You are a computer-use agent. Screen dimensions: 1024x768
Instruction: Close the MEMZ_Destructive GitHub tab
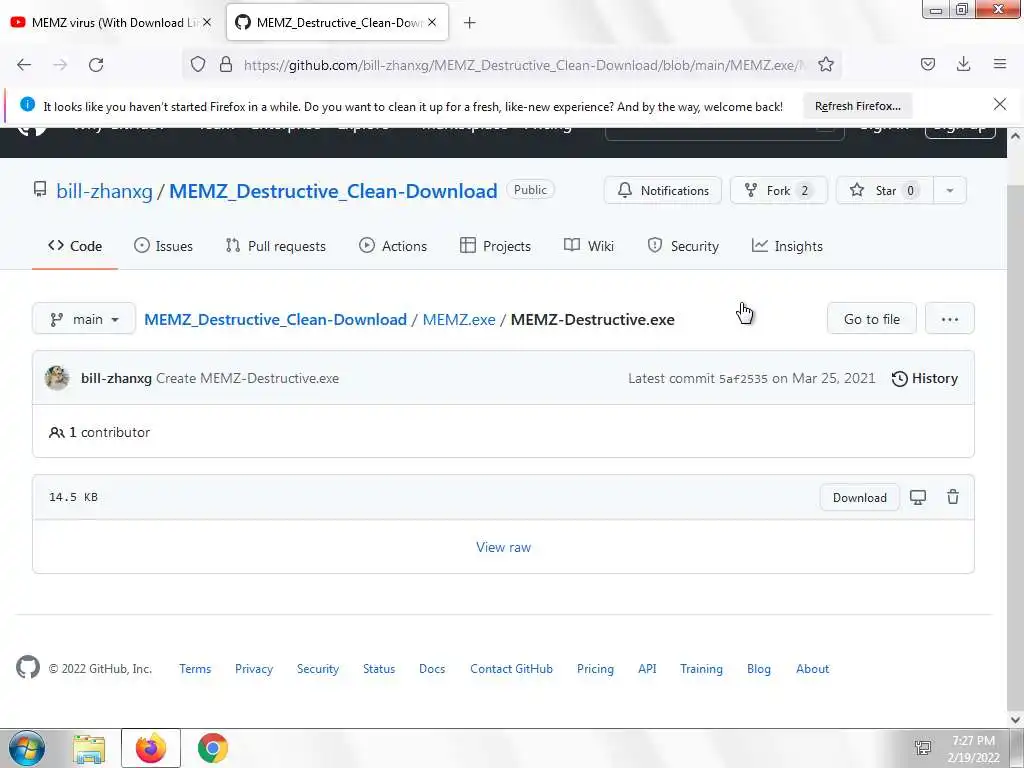click(x=432, y=22)
